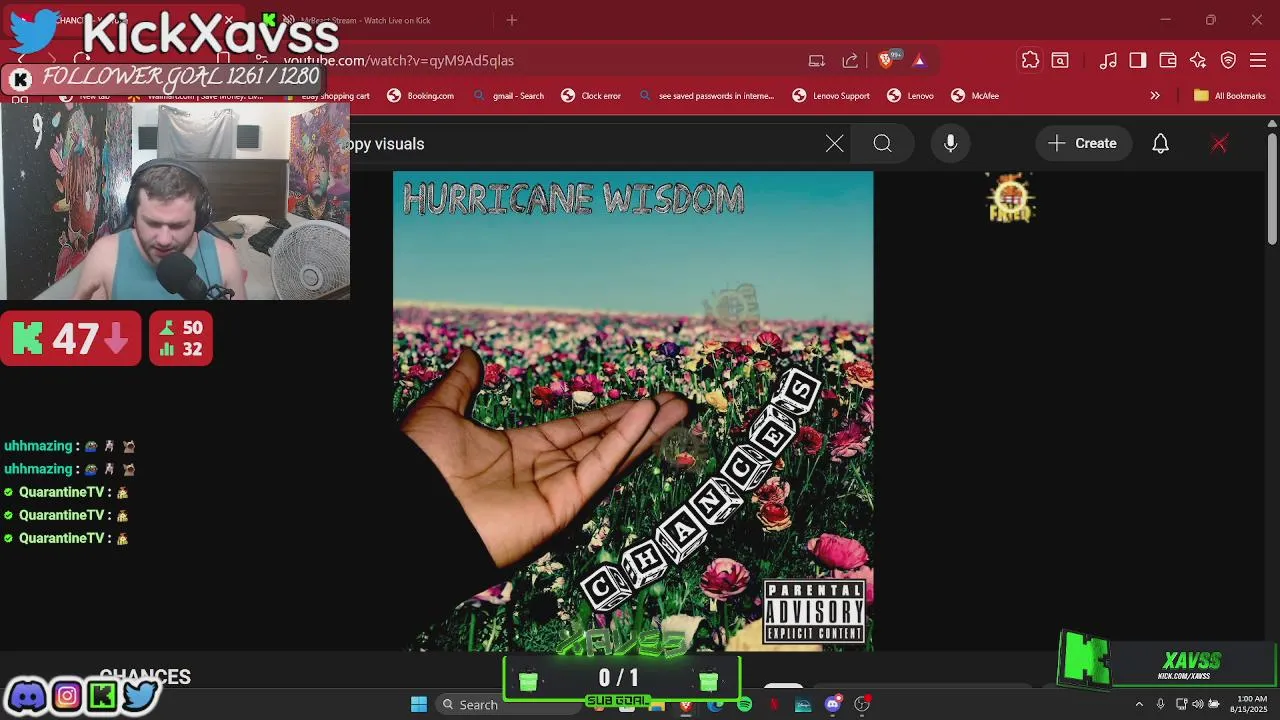Open the Windows Start button
Image resolution: width=1280 pixels, height=720 pixels.
tap(419, 704)
